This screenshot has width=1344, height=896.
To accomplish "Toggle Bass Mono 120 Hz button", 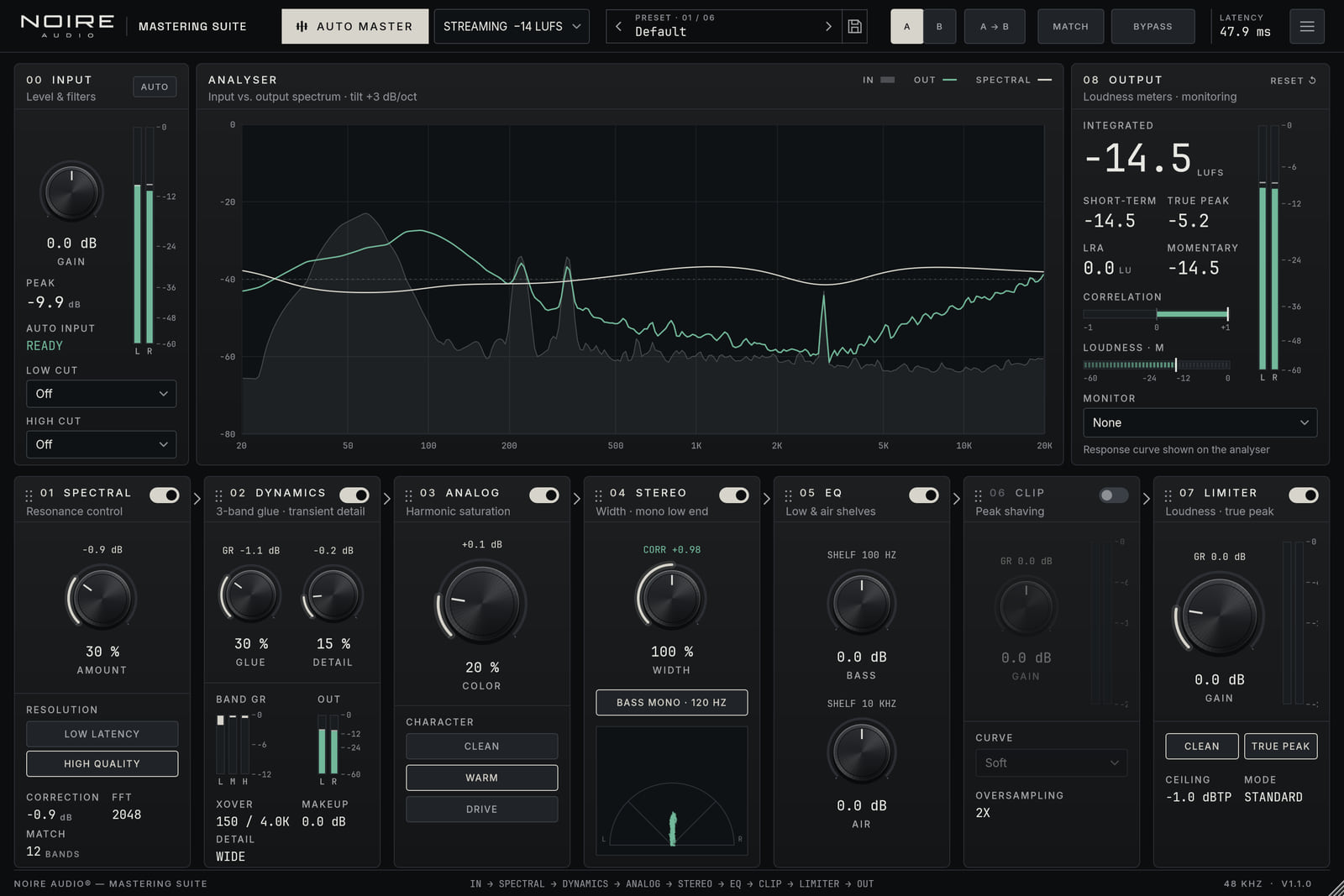I will point(671,702).
